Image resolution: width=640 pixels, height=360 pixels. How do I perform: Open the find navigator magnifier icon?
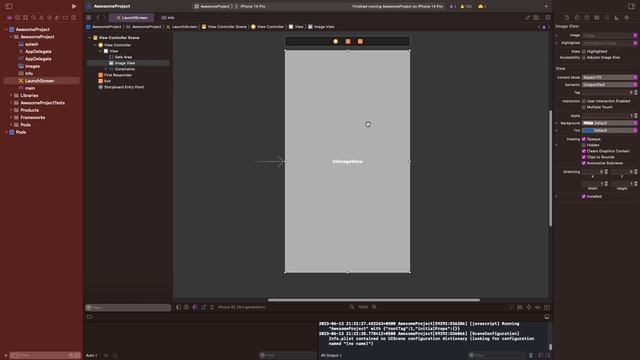coord(33,18)
